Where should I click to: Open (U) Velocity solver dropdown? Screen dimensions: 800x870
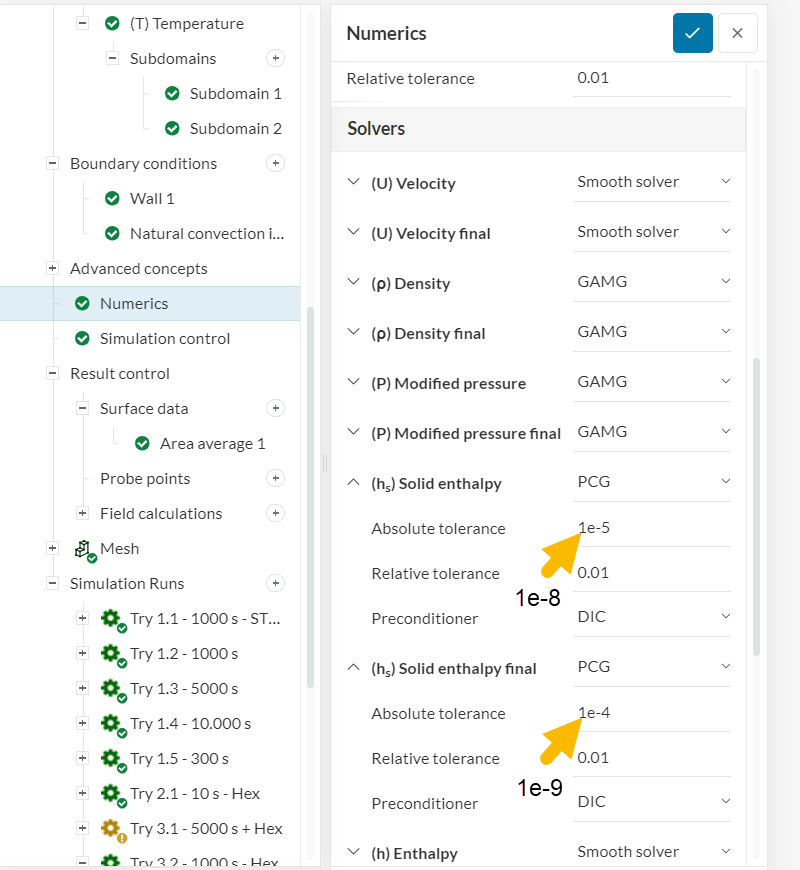click(x=651, y=182)
